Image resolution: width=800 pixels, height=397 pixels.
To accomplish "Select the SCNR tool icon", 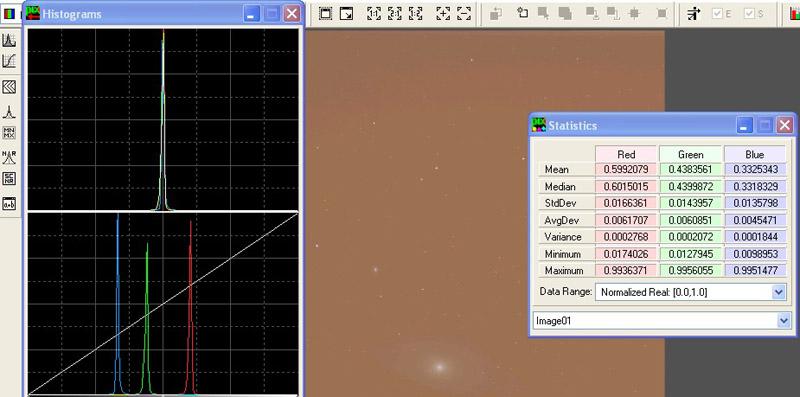I will pyautogui.click(x=9, y=179).
